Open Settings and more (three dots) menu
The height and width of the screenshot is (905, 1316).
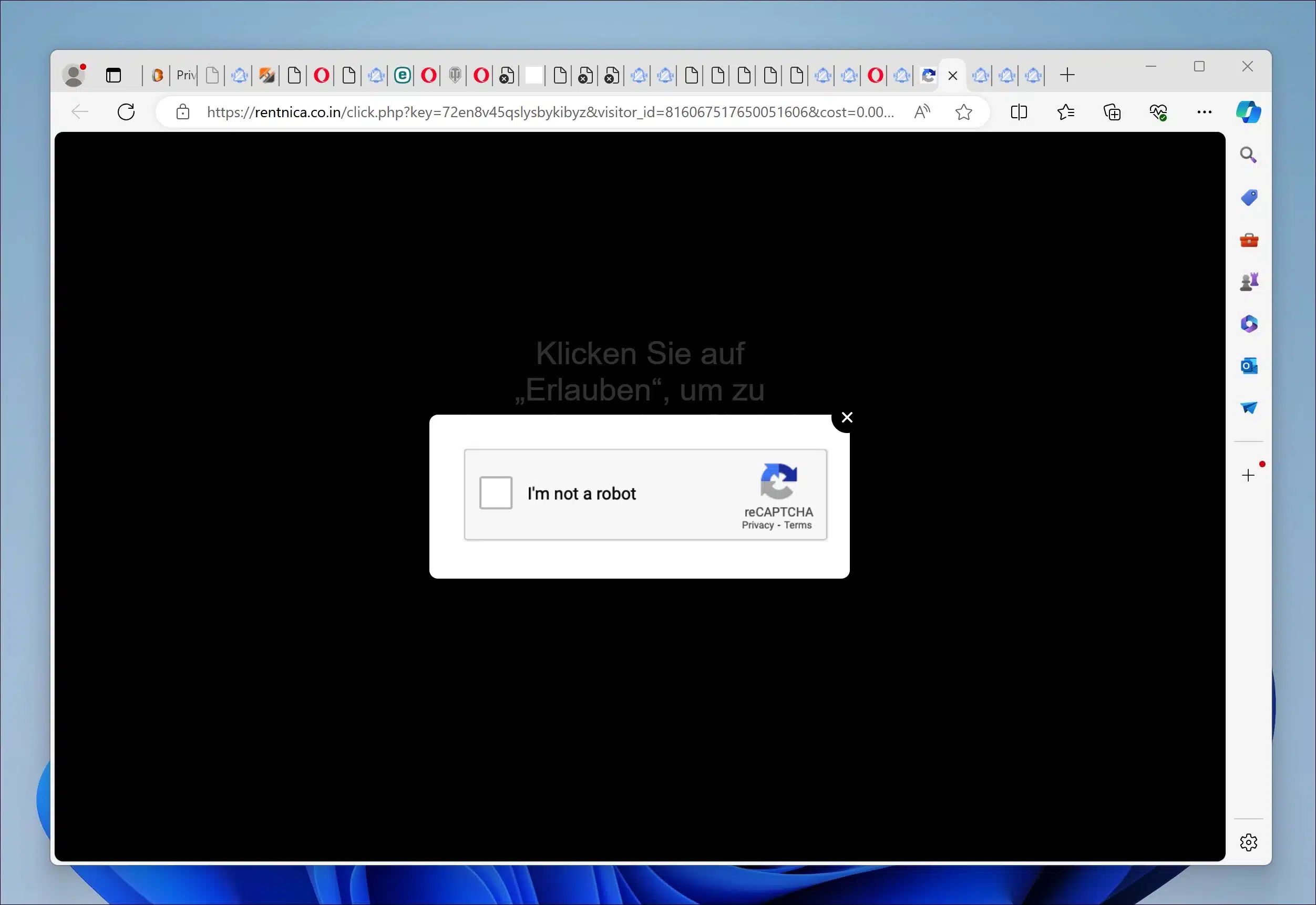point(1204,112)
